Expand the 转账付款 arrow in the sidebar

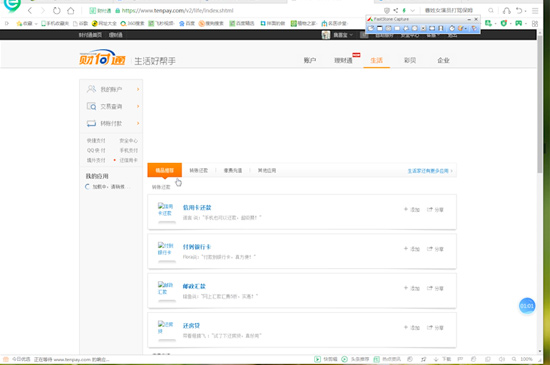pos(138,123)
